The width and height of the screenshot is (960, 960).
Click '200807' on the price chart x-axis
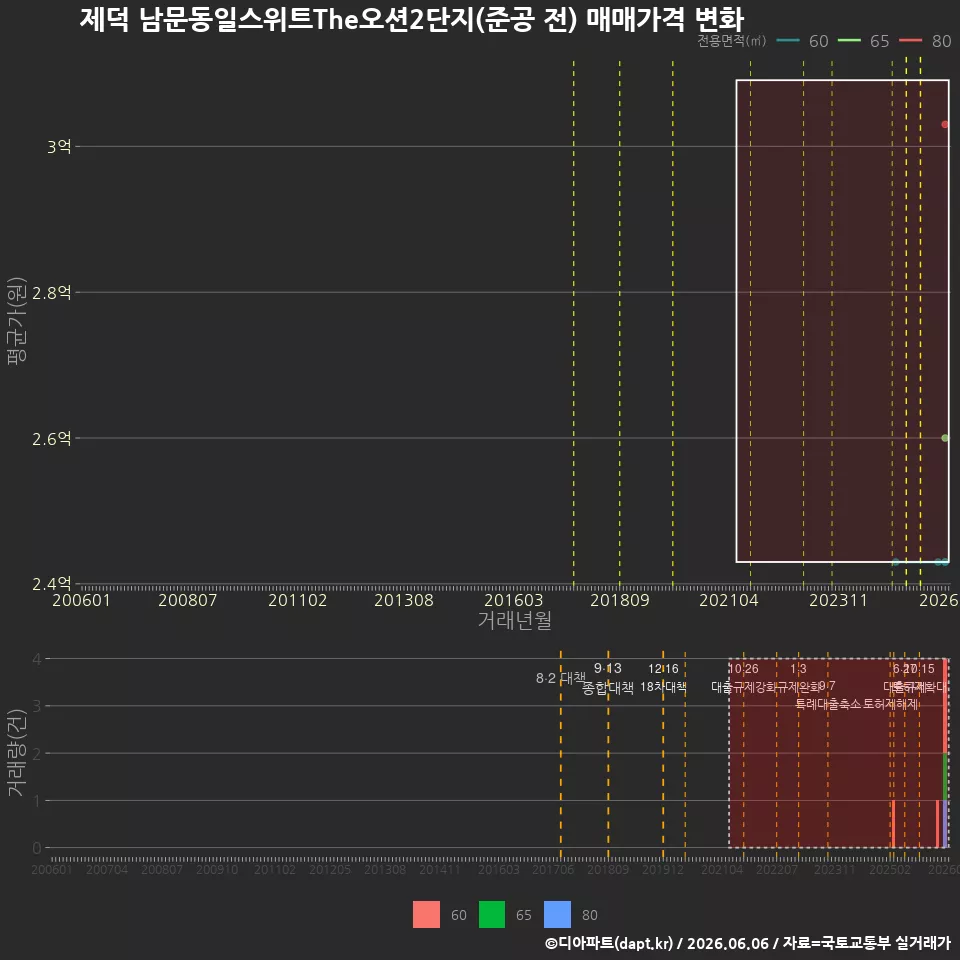click(187, 600)
